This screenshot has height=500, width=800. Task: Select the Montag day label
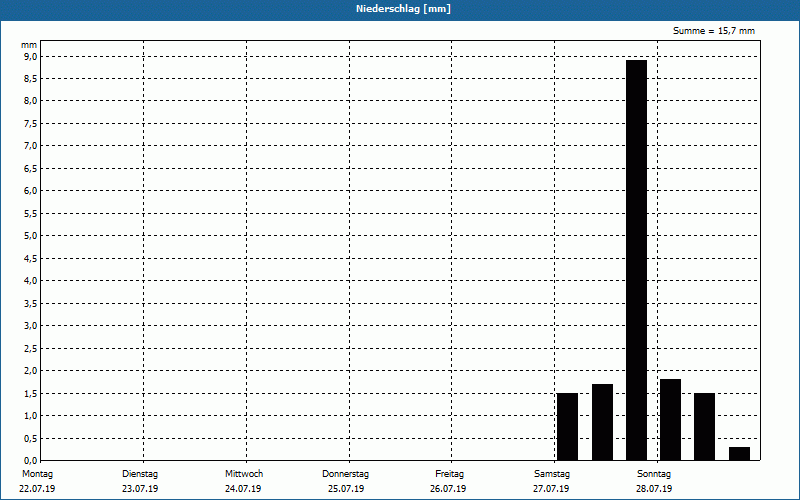37,474
